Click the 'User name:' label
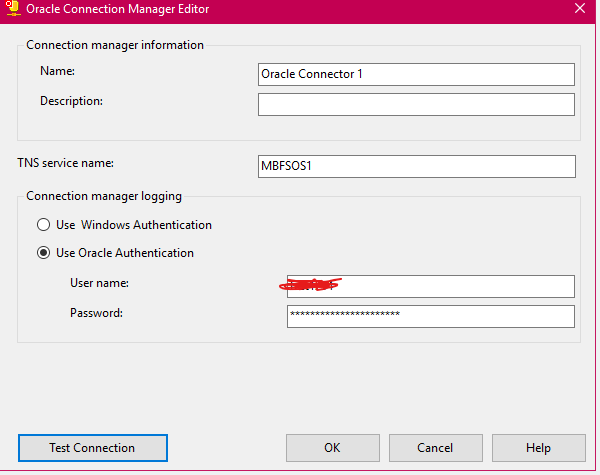 coord(99,283)
